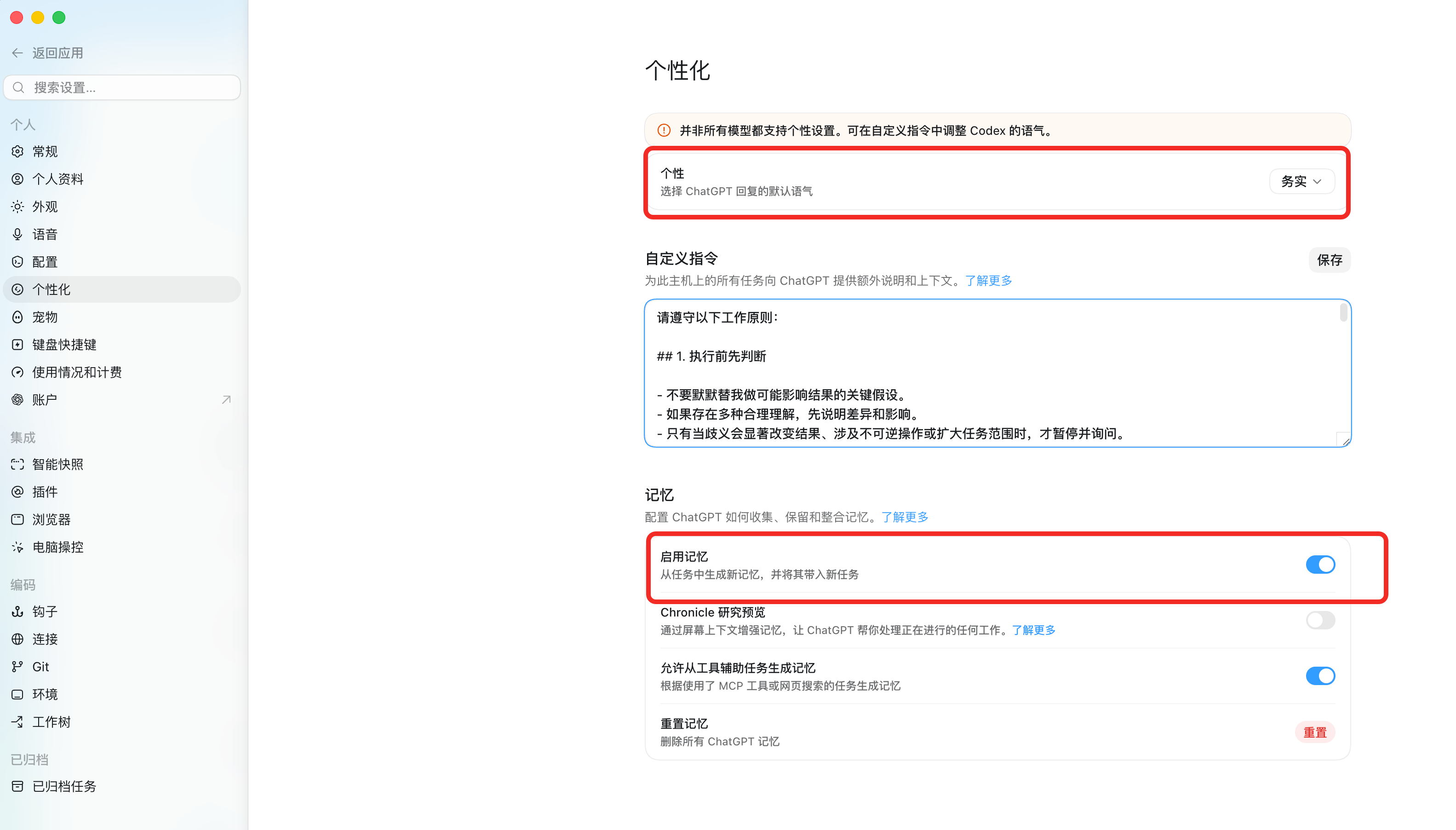Open the 浏览器 integration settings
This screenshot has height=830, width=1456.
pos(121,520)
